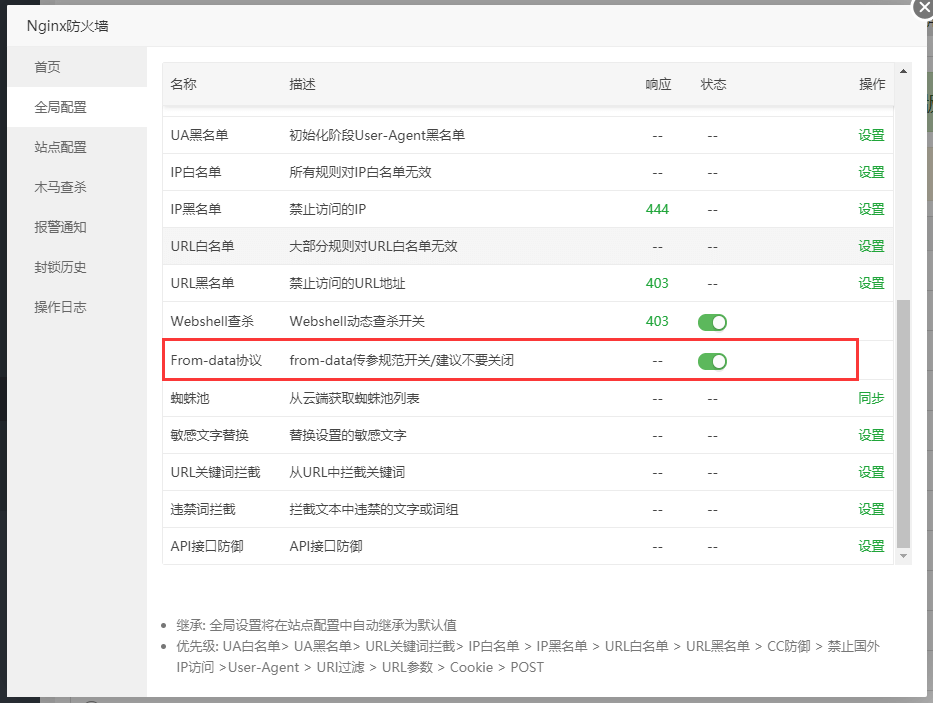Image resolution: width=933 pixels, height=703 pixels.
Task: Click the scrollbar down arrow
Action: (x=903, y=556)
